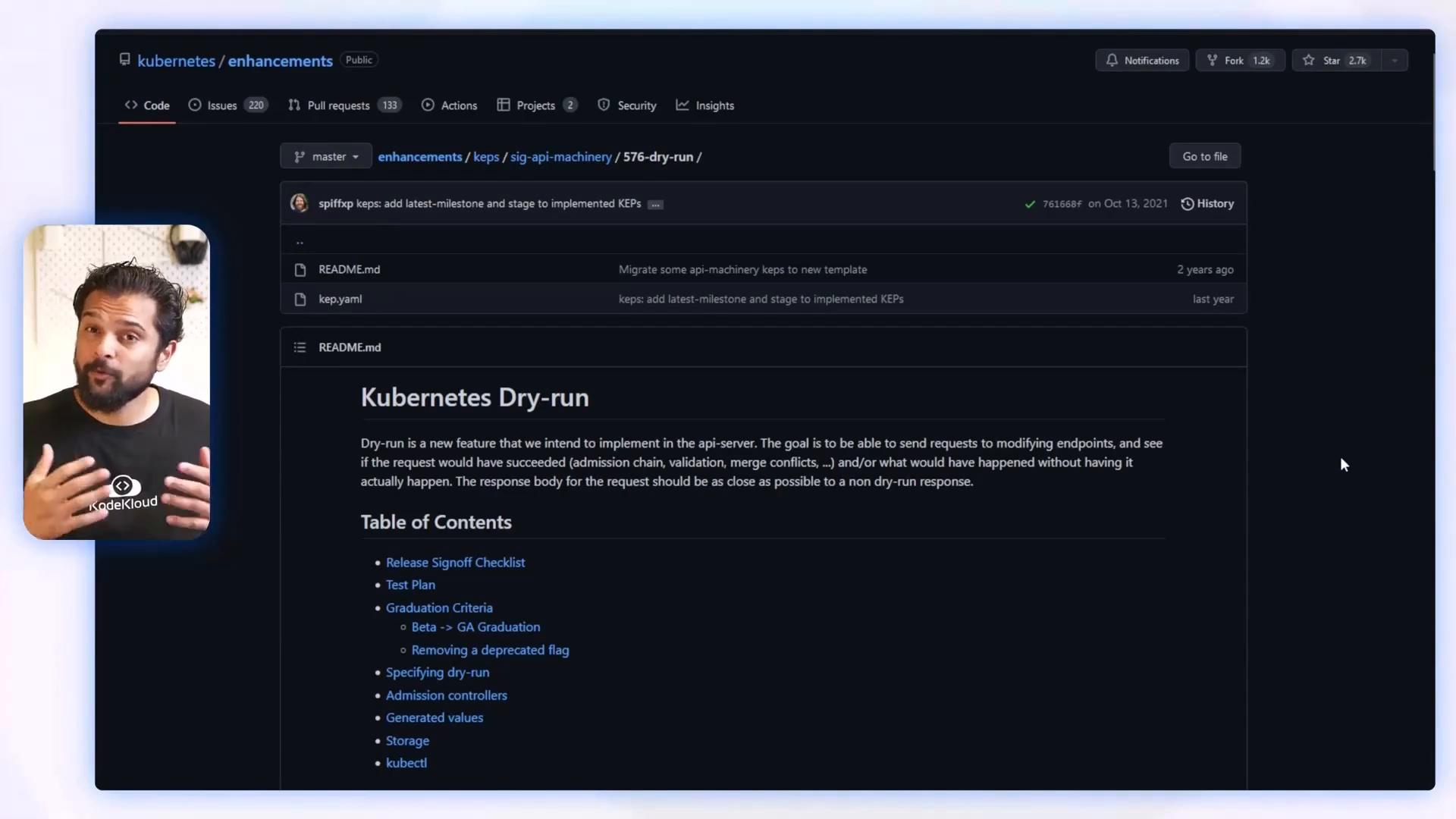Open the Projects tab
The height and width of the screenshot is (819, 1456).
[x=537, y=105]
